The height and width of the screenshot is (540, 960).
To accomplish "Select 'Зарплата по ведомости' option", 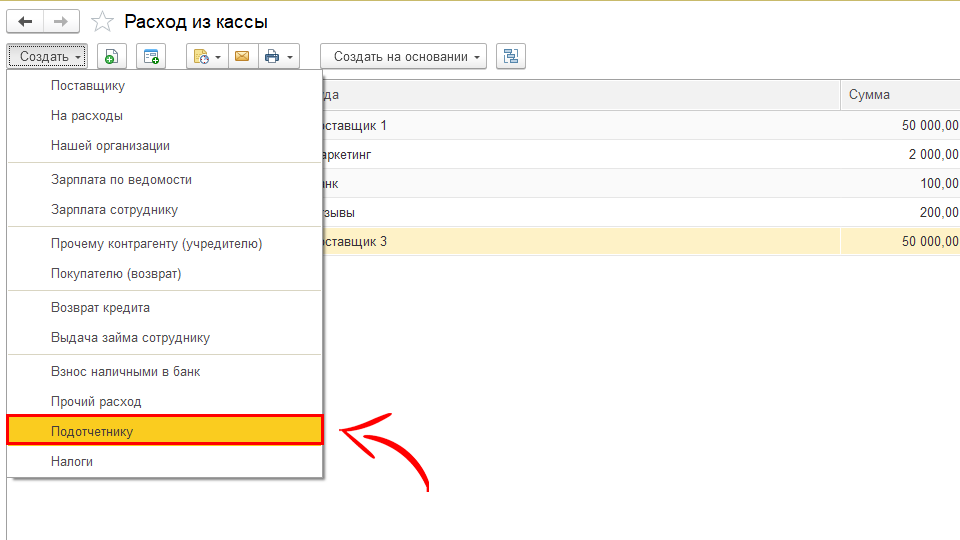I will click(x=121, y=180).
